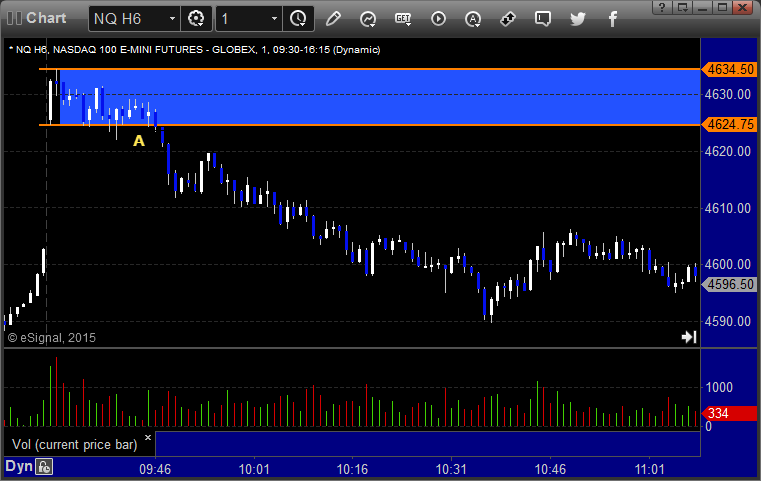The image size is (761, 481).
Task: Select the pencil drawing tool
Action: (333, 19)
